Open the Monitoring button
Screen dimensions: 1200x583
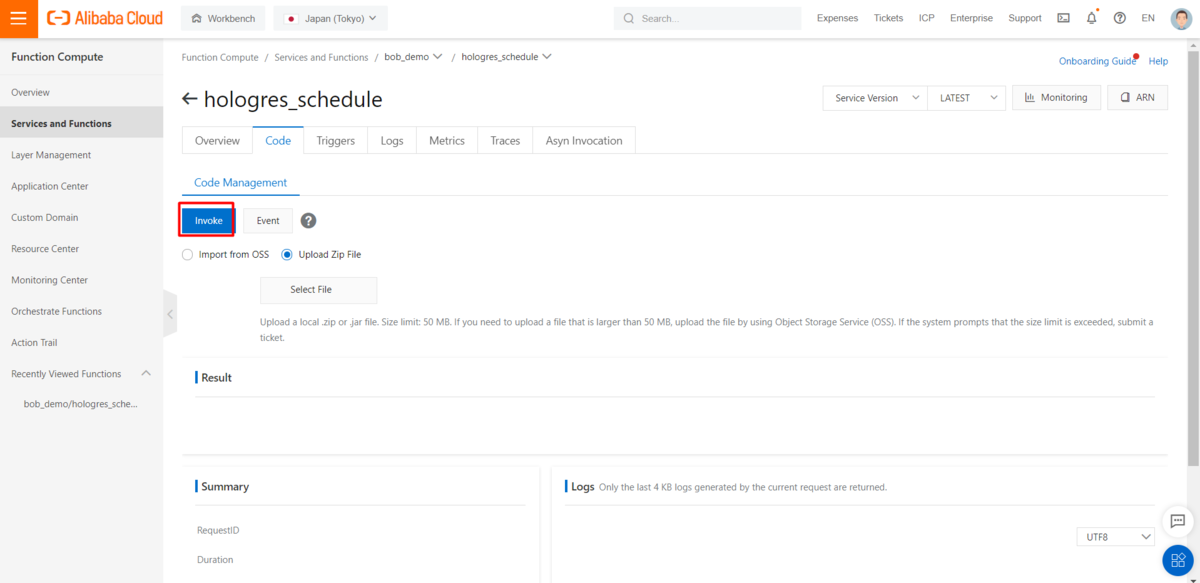click(1056, 98)
